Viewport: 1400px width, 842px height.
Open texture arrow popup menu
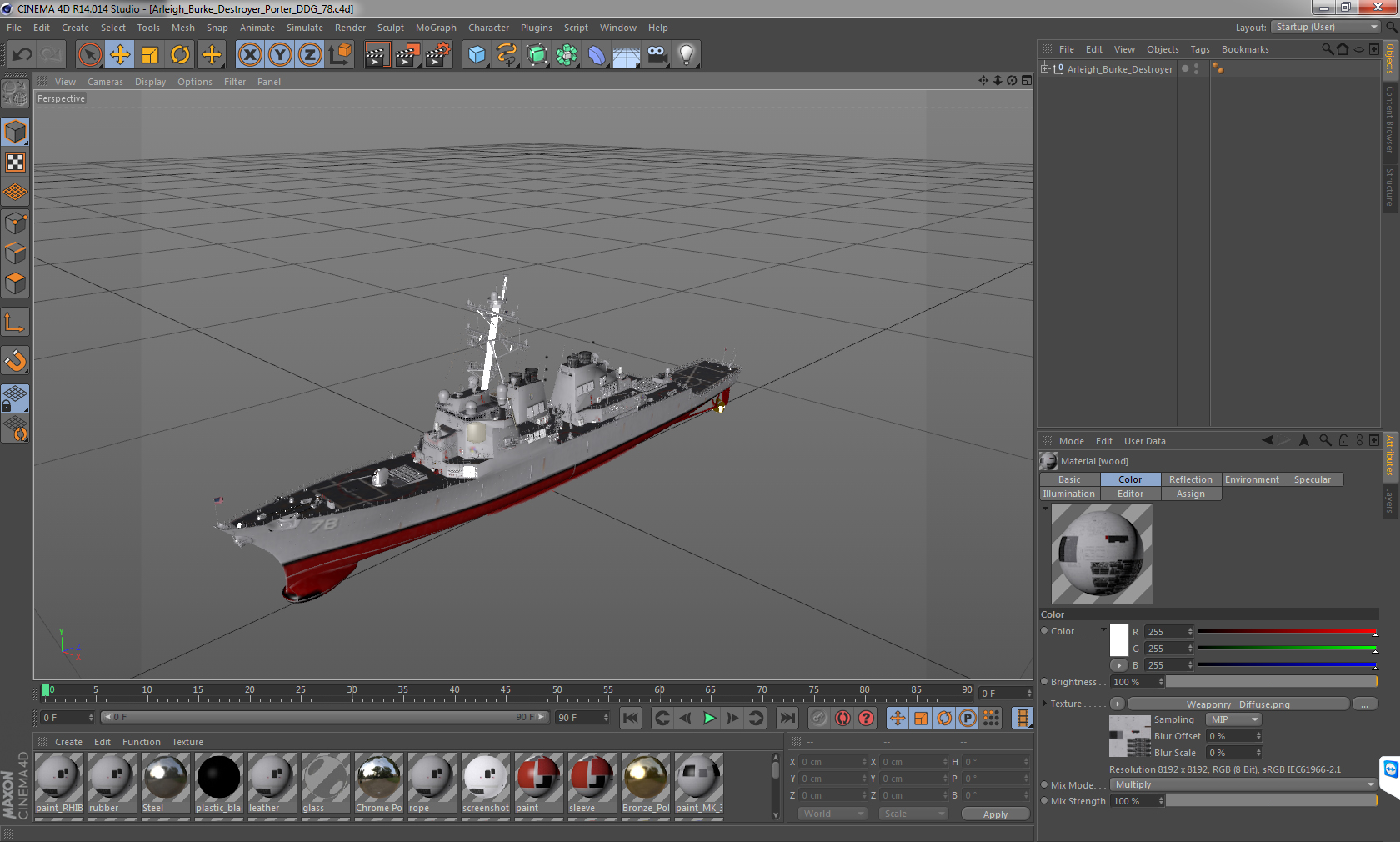pos(1117,704)
